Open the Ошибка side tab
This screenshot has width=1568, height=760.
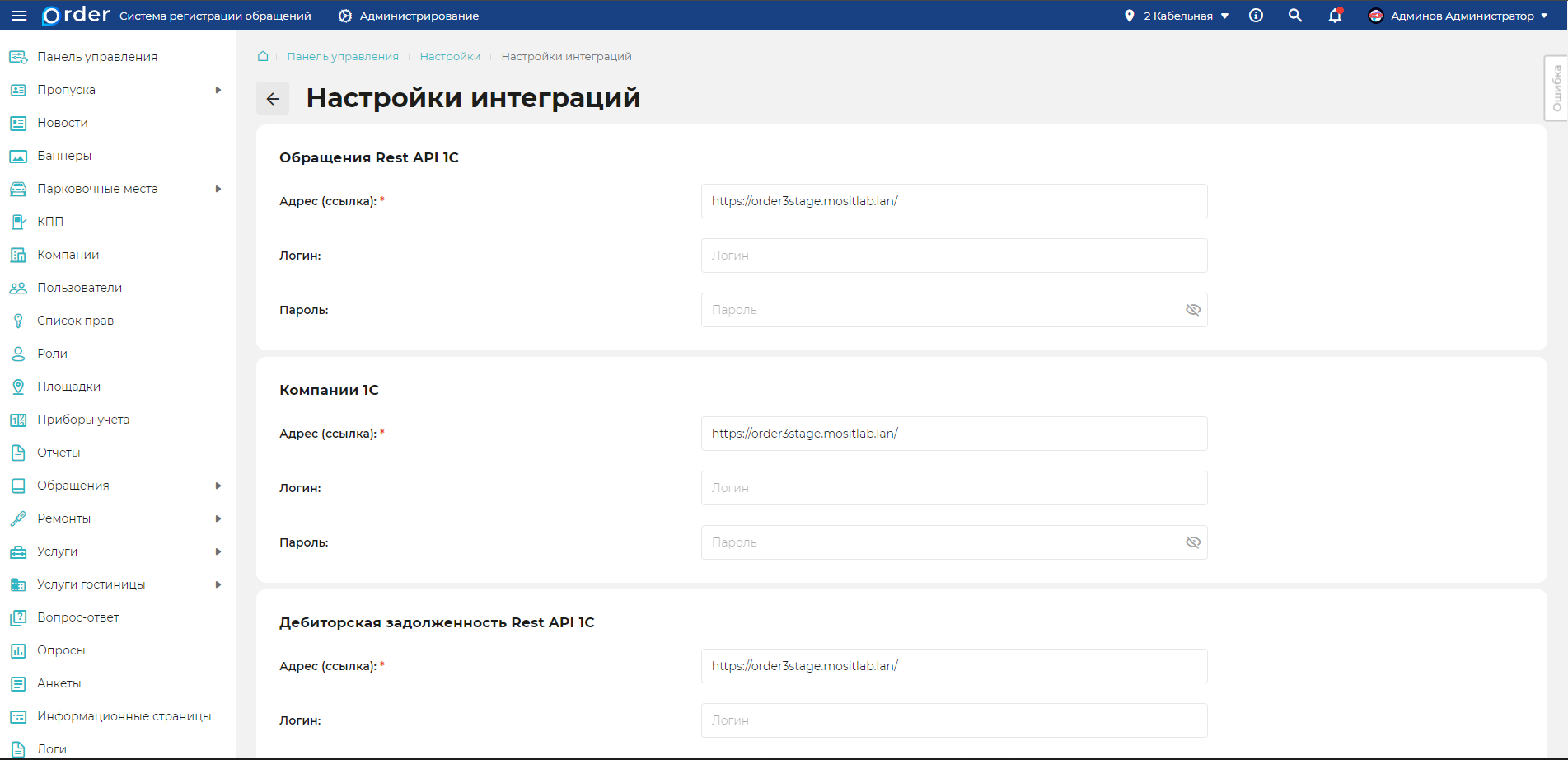pyautogui.click(x=1556, y=88)
